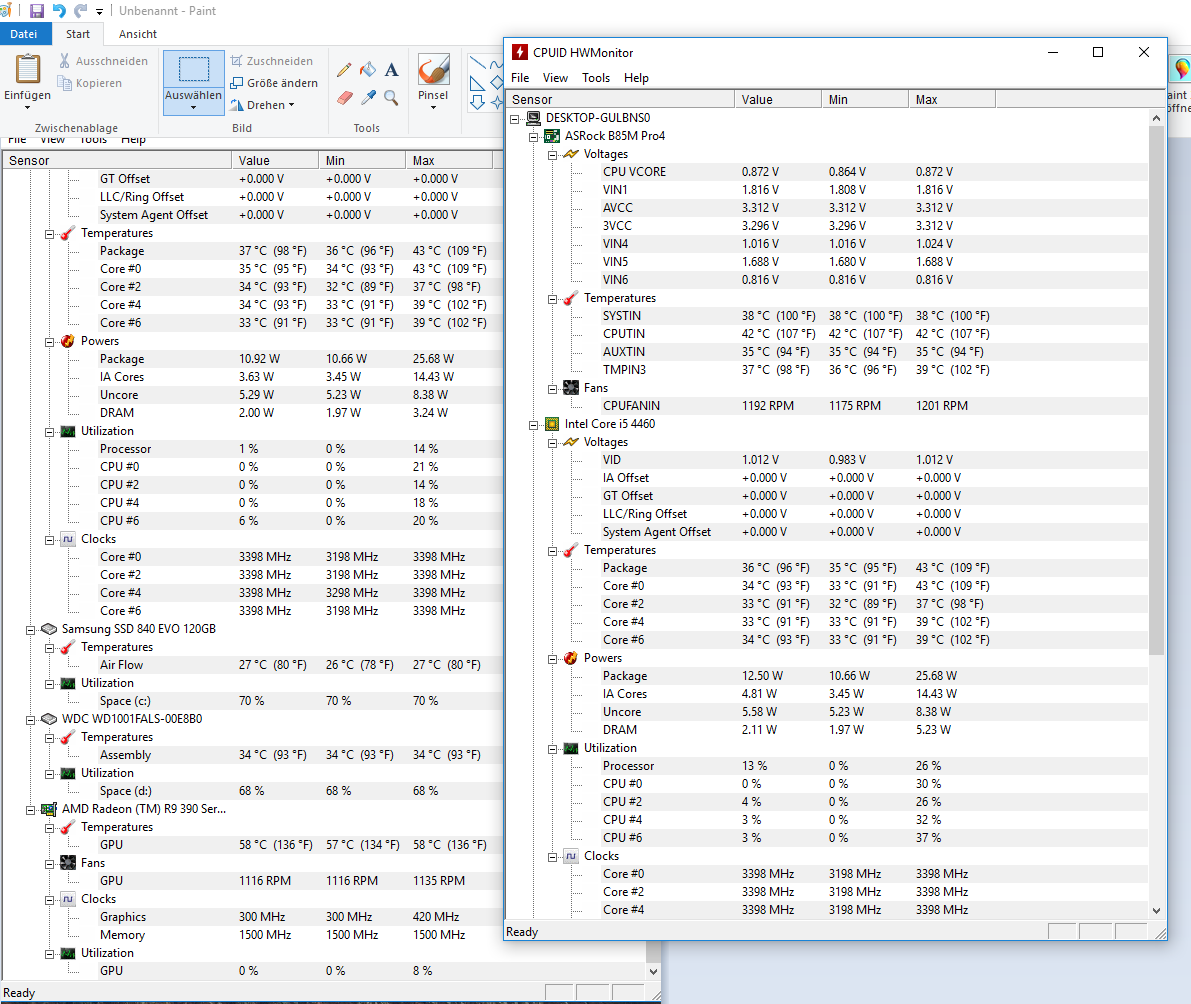Viewport: 1191px width, 1004px height.
Task: Click the HWMonitor vertical scrollbar thumb
Action: 1156,390
